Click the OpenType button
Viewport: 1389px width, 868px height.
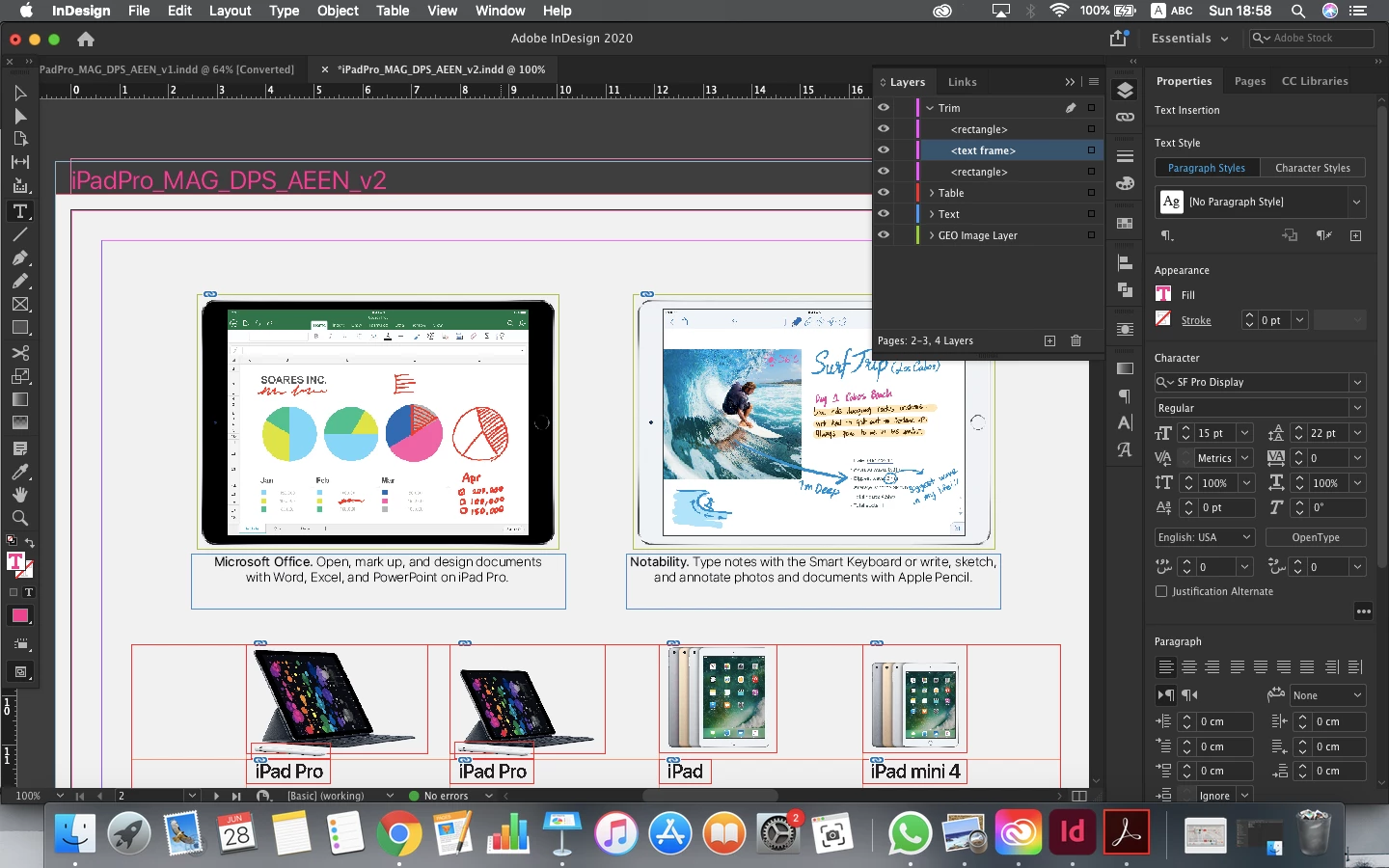pyautogui.click(x=1316, y=537)
